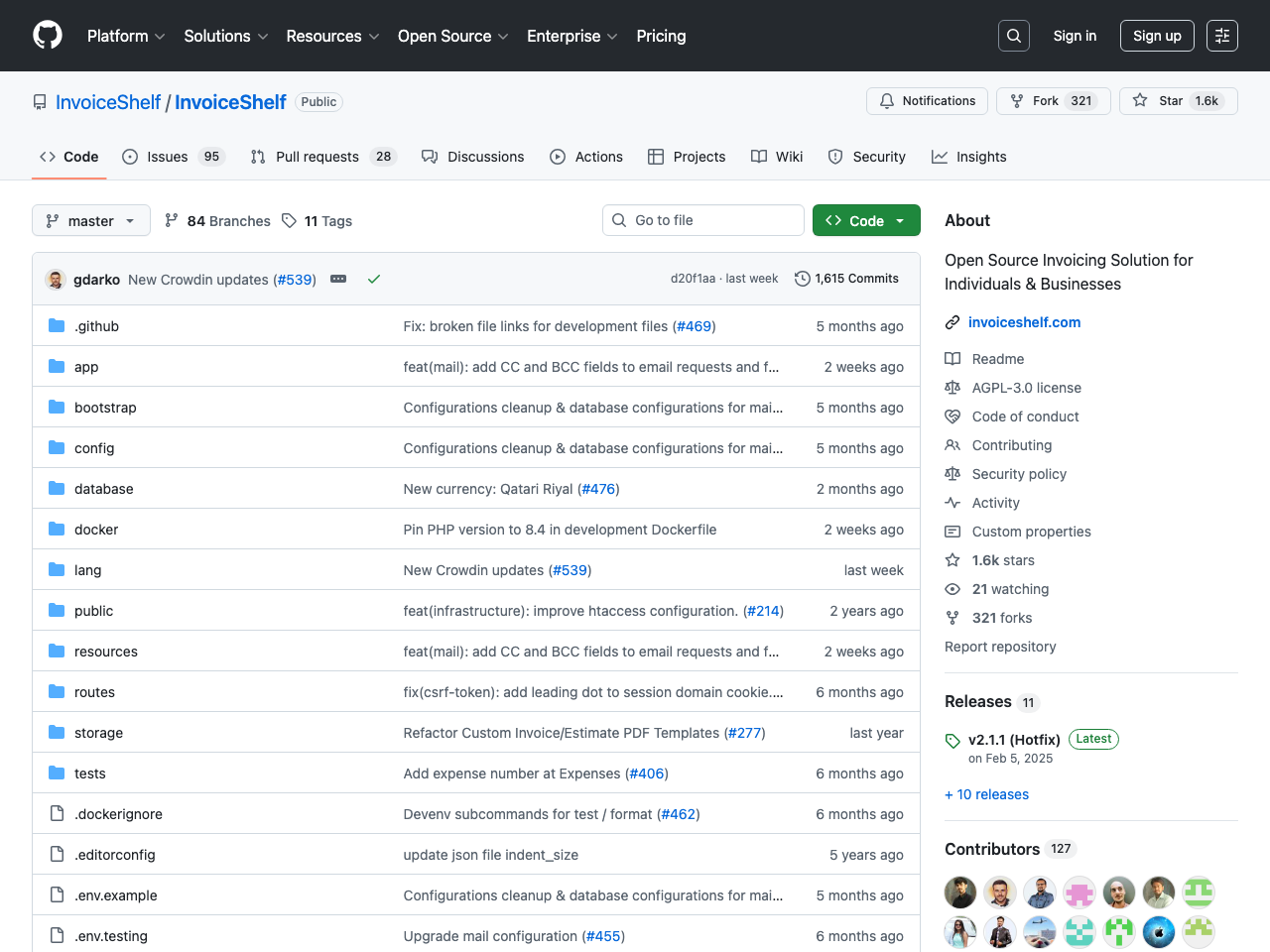Select Pricing in the top menu
The width and height of the screenshot is (1270, 952).
pyautogui.click(x=661, y=37)
